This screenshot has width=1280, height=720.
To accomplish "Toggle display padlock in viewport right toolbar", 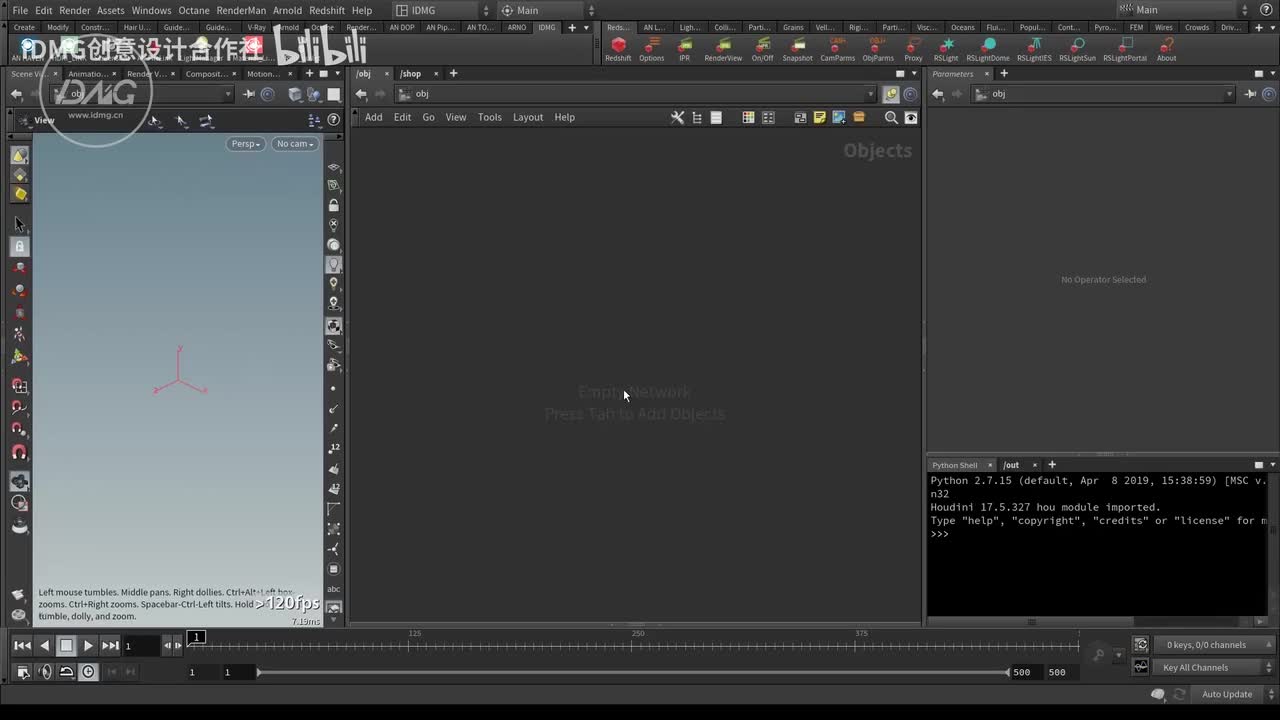I will pyautogui.click(x=334, y=205).
